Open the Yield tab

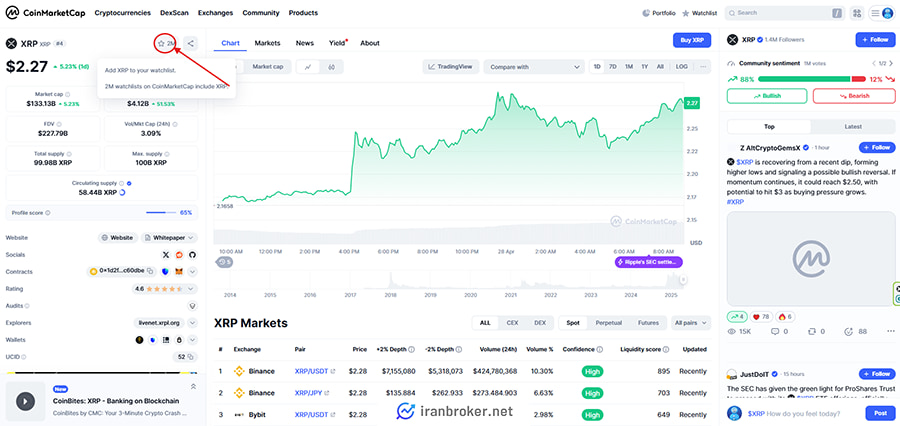[337, 43]
